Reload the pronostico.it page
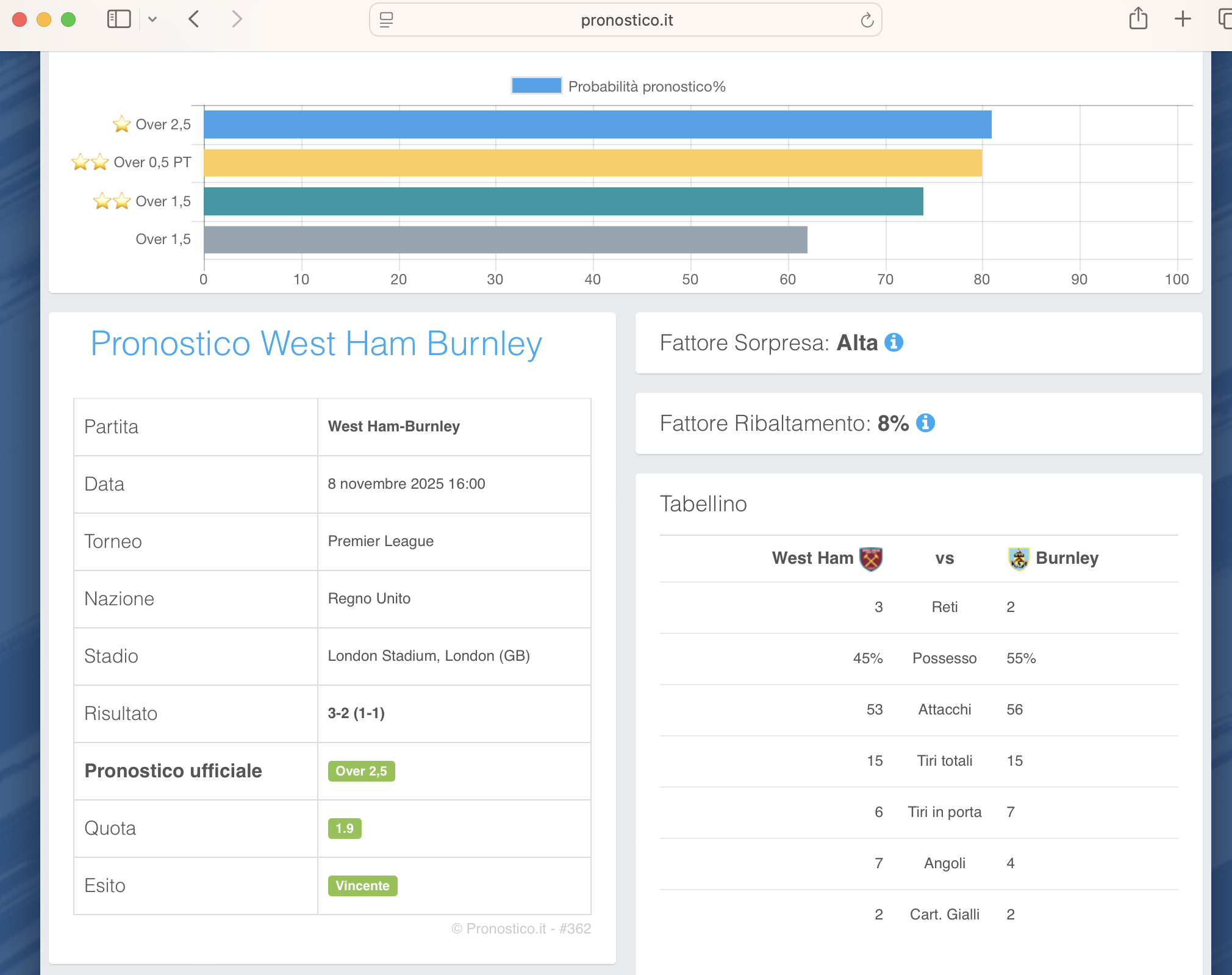This screenshot has width=1232, height=975. 867,20
